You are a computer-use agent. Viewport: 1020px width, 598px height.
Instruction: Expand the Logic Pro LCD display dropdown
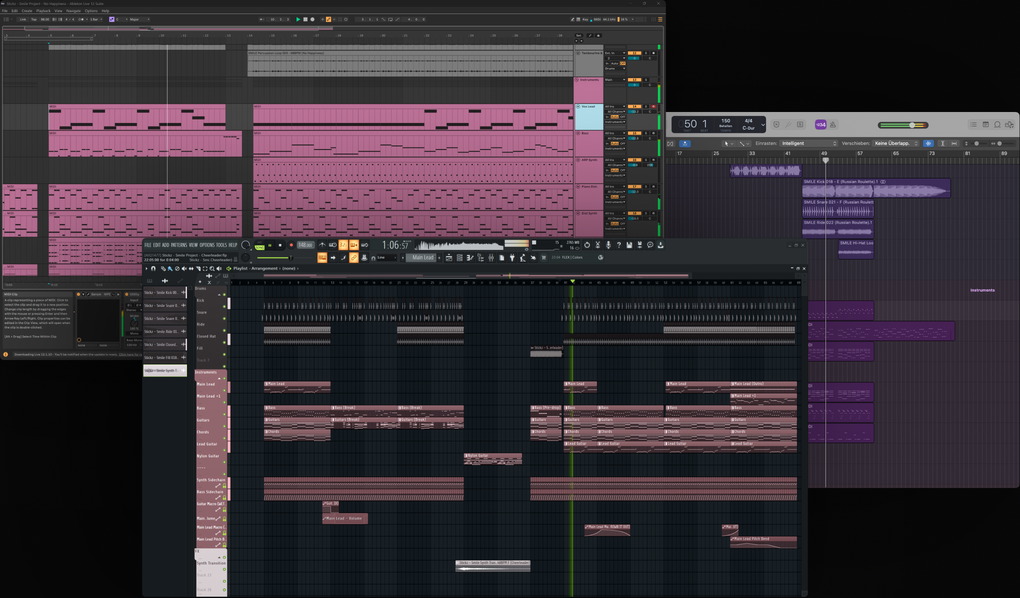[x=763, y=125]
